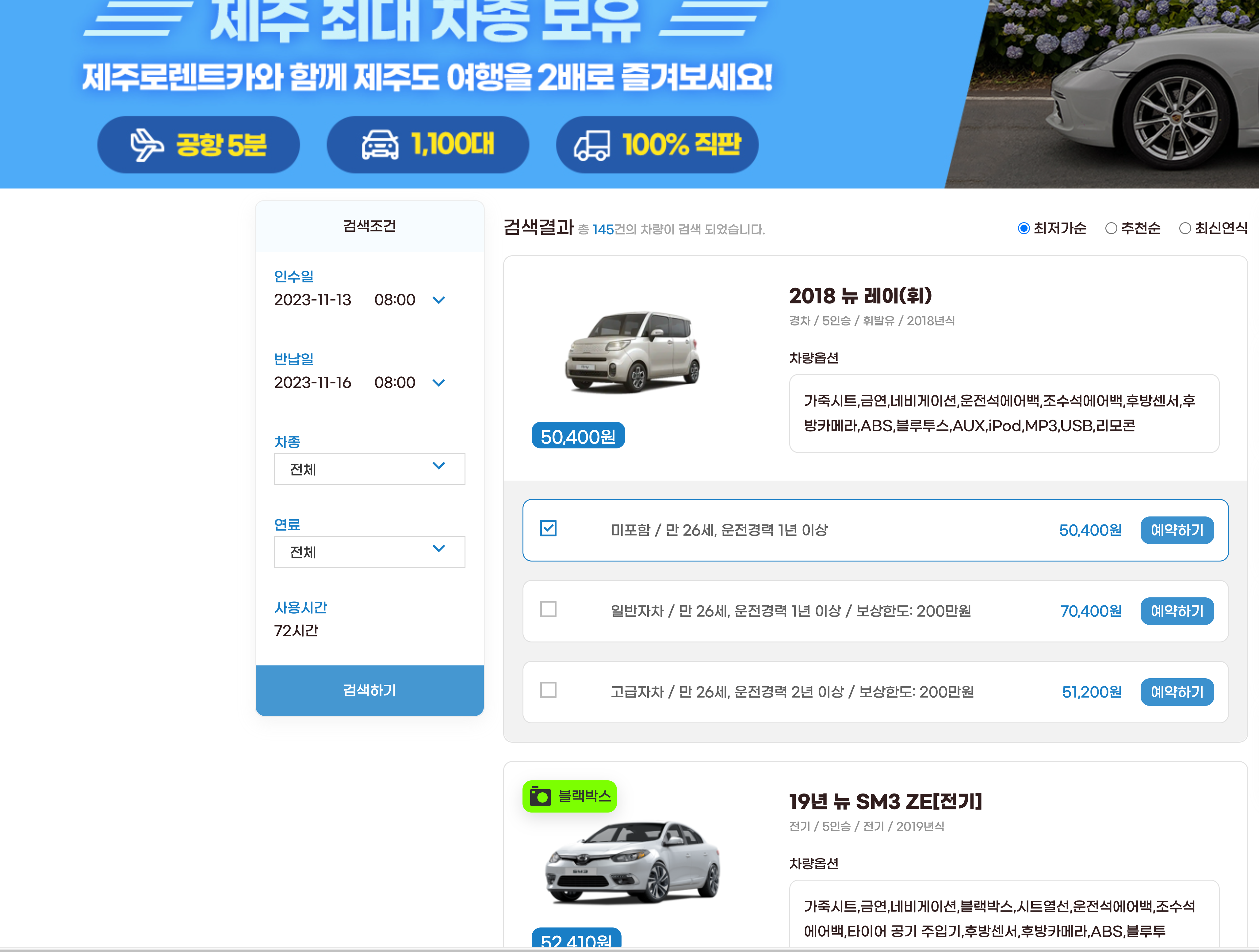Click the camera icon on the 블랙박스 badge
Viewport: 1259px width, 952px height.
541,796
